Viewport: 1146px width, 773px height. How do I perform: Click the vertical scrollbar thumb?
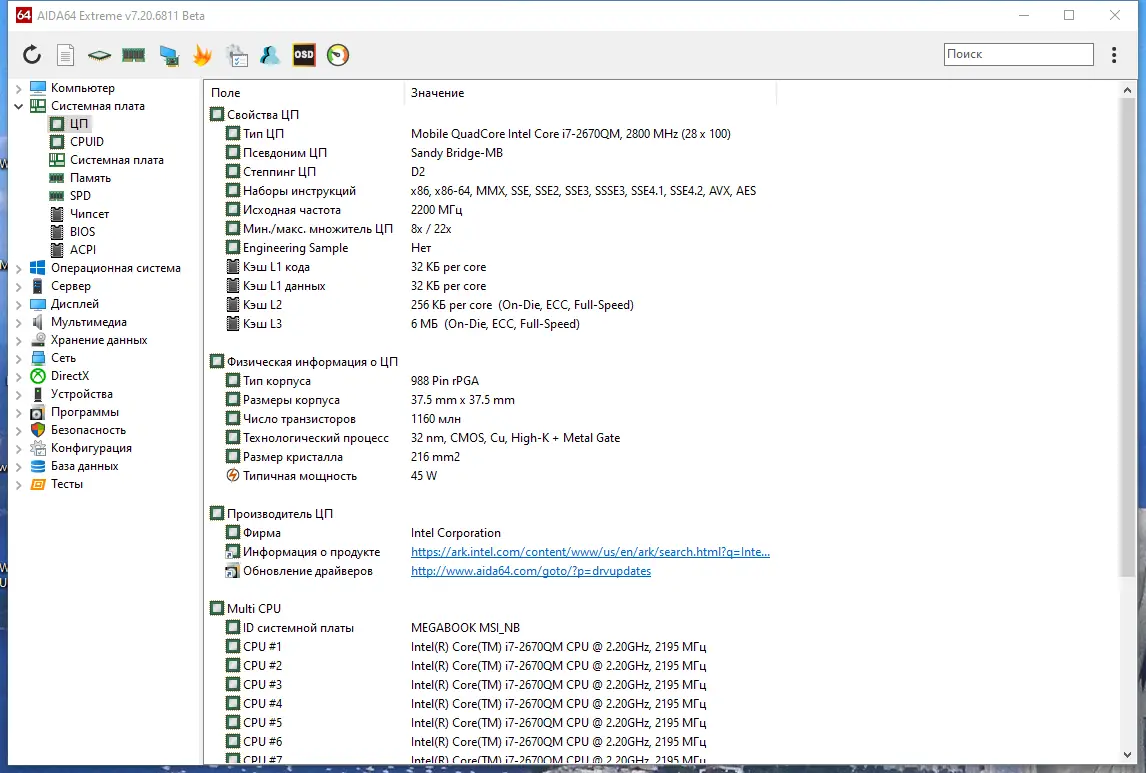pyautogui.click(x=1127, y=336)
